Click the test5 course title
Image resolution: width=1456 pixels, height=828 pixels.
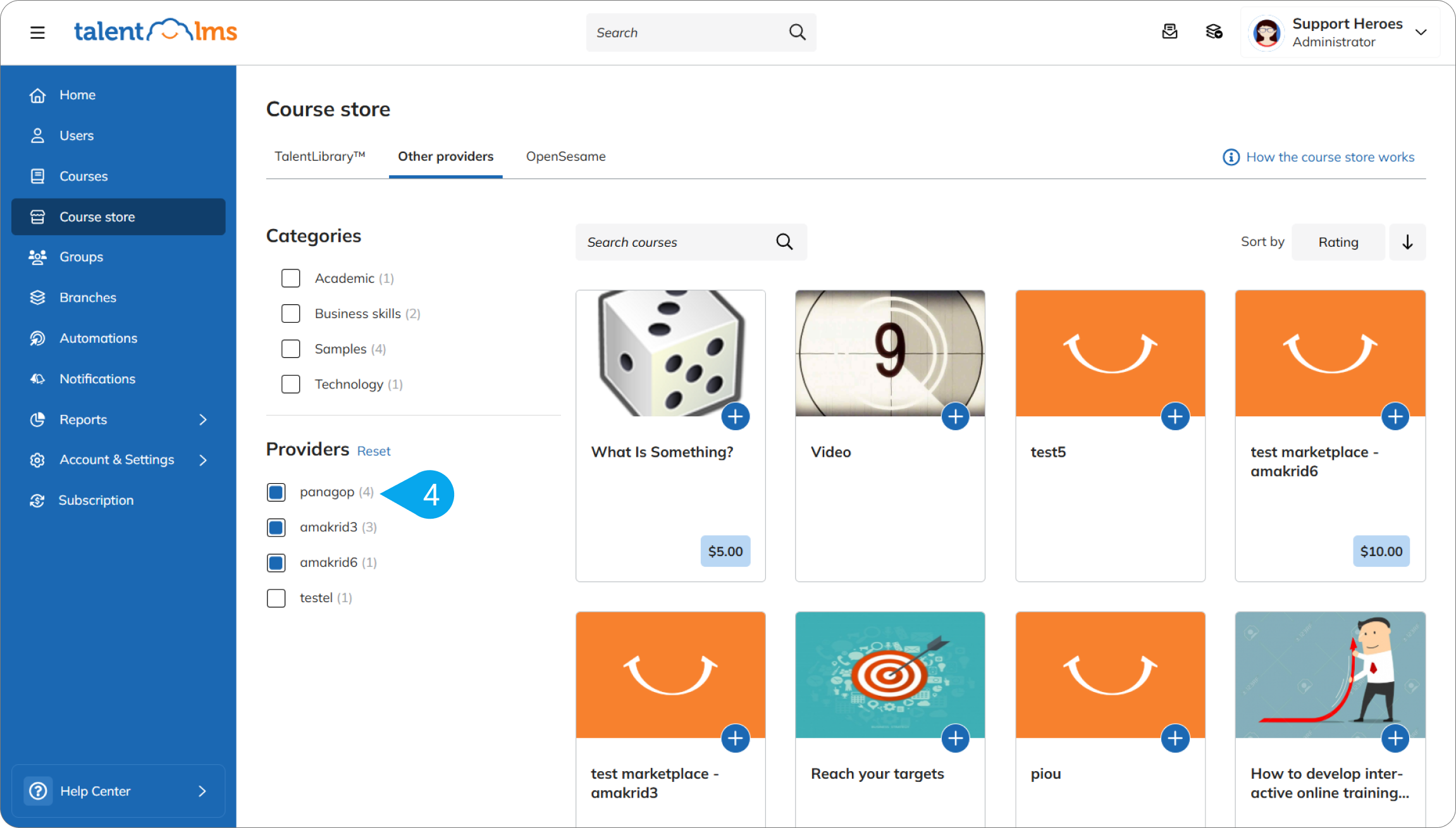tap(1048, 452)
